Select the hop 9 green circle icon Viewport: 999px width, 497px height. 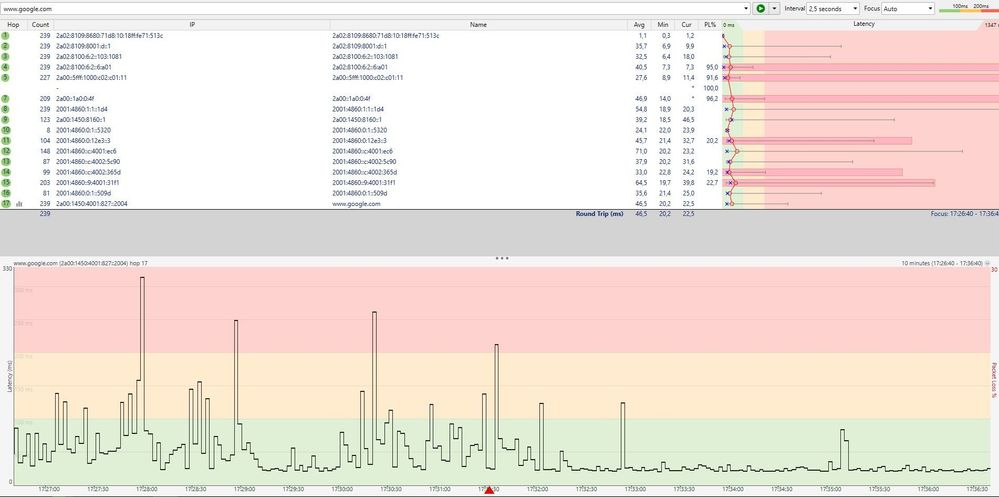[x=6, y=120]
